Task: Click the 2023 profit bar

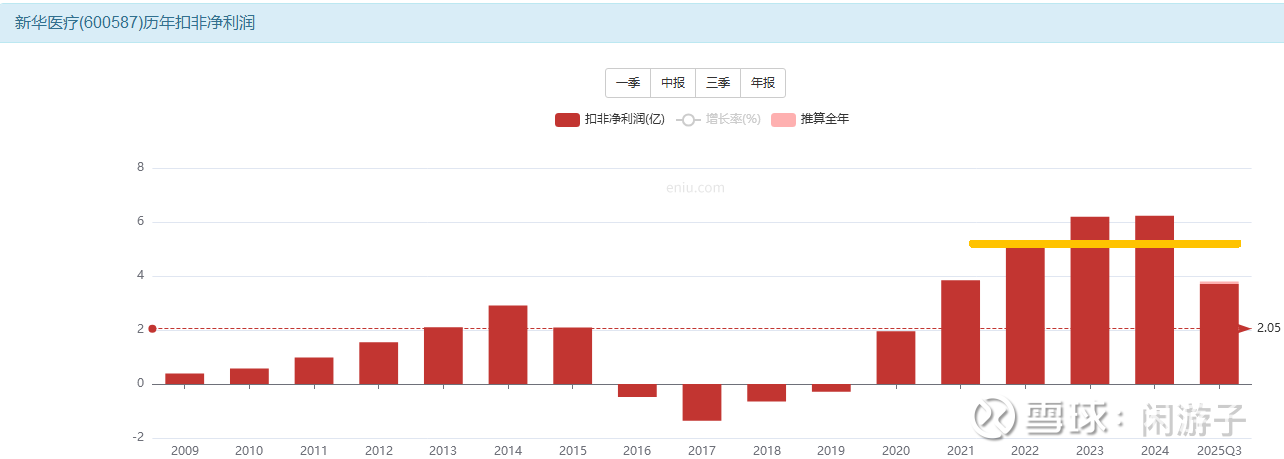Action: [1090, 300]
